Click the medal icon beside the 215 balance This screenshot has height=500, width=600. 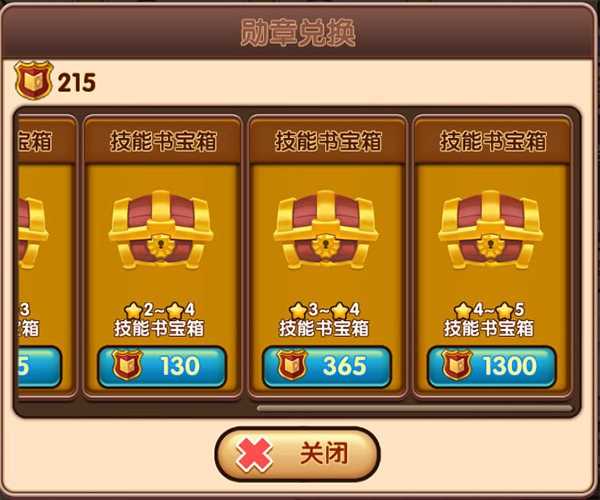point(33,80)
